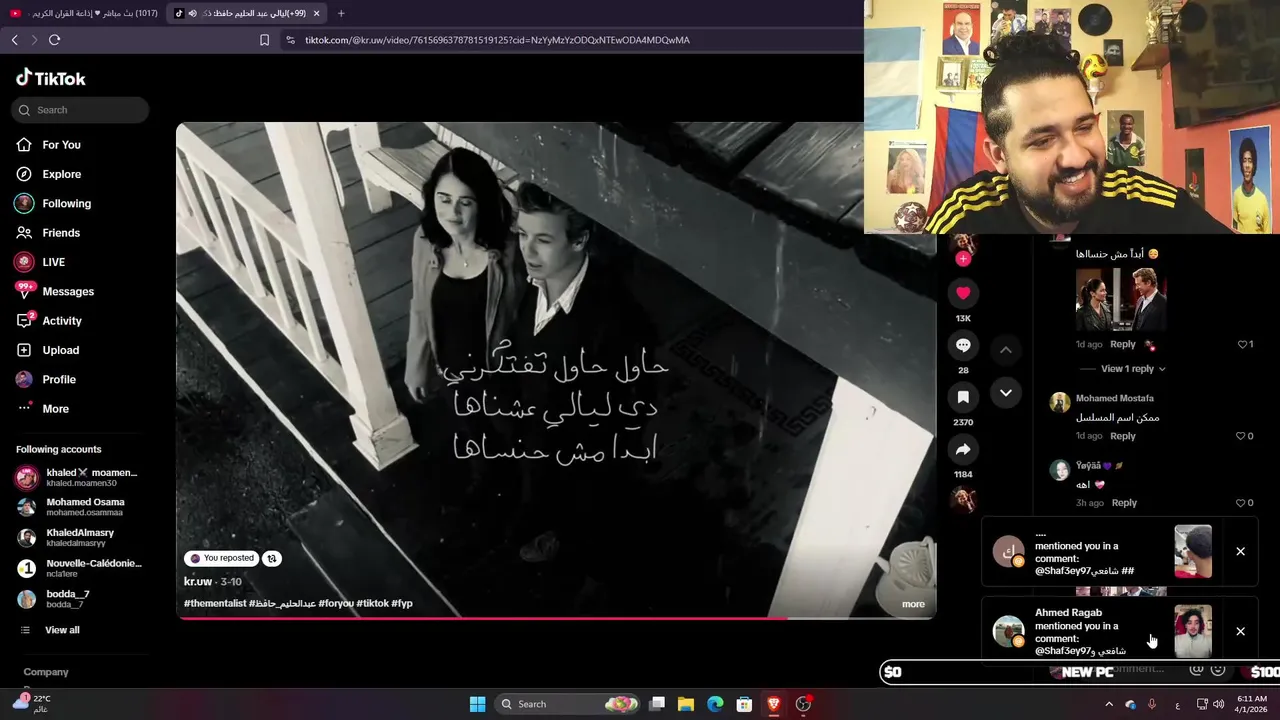Open the spinning sound disc avatar
The height and width of the screenshot is (720, 1280).
coord(963,498)
